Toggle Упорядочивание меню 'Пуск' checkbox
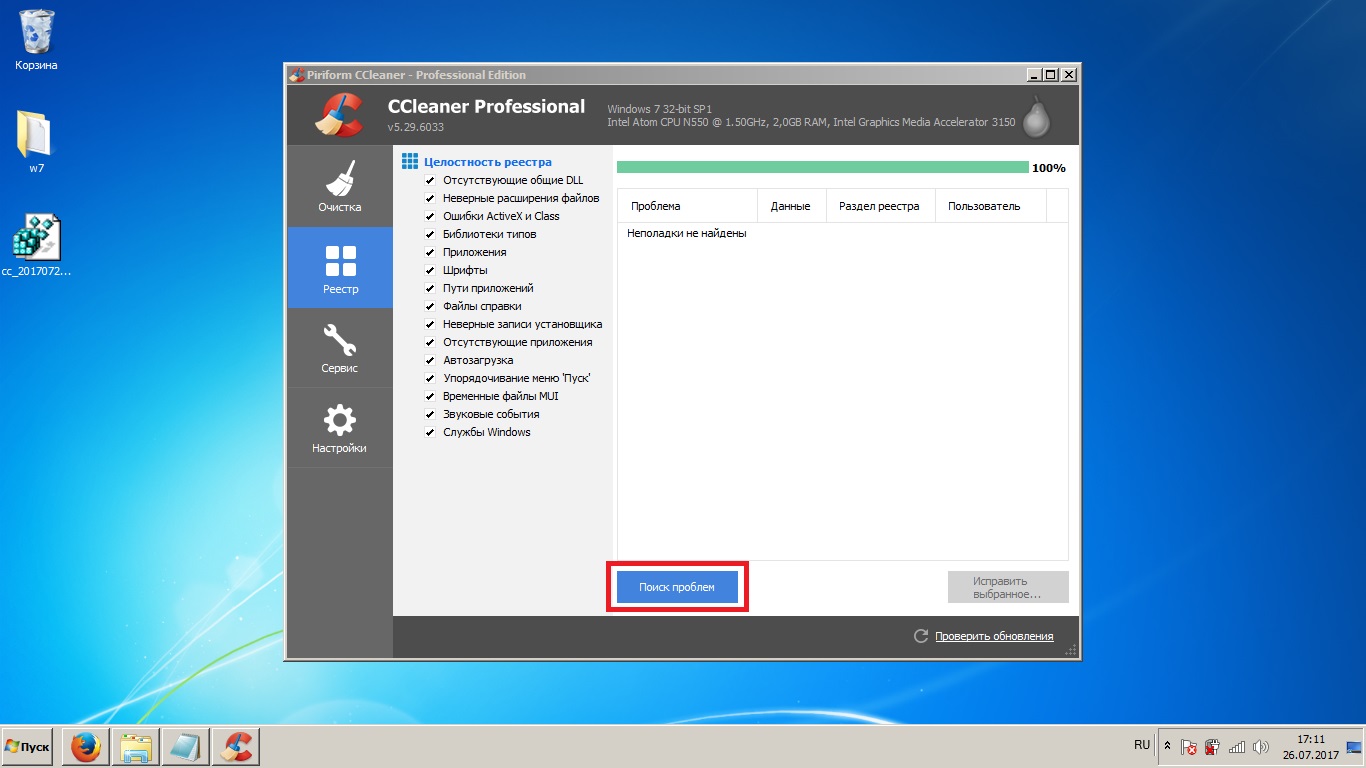This screenshot has height=768, width=1366. [x=430, y=378]
